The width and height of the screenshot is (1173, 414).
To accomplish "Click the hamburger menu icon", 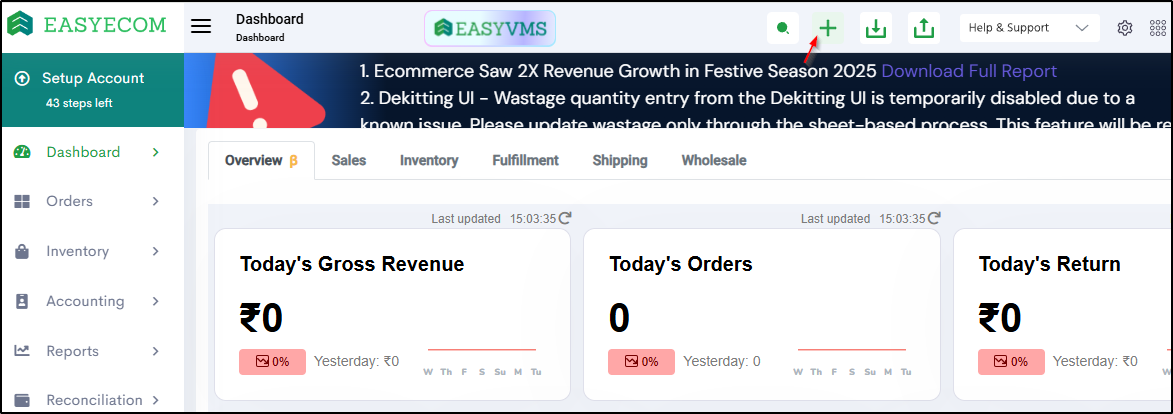I will (201, 27).
